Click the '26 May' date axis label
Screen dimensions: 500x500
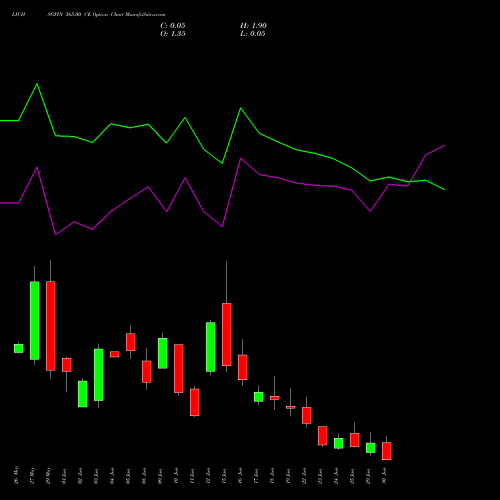point(17,475)
